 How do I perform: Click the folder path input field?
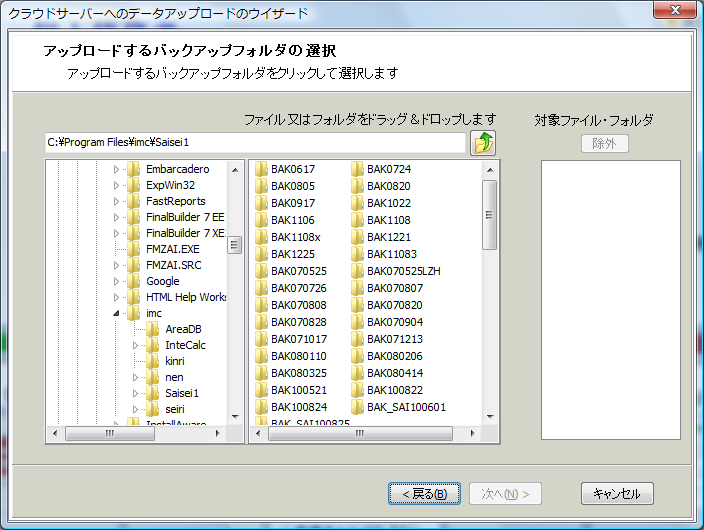tap(255, 143)
